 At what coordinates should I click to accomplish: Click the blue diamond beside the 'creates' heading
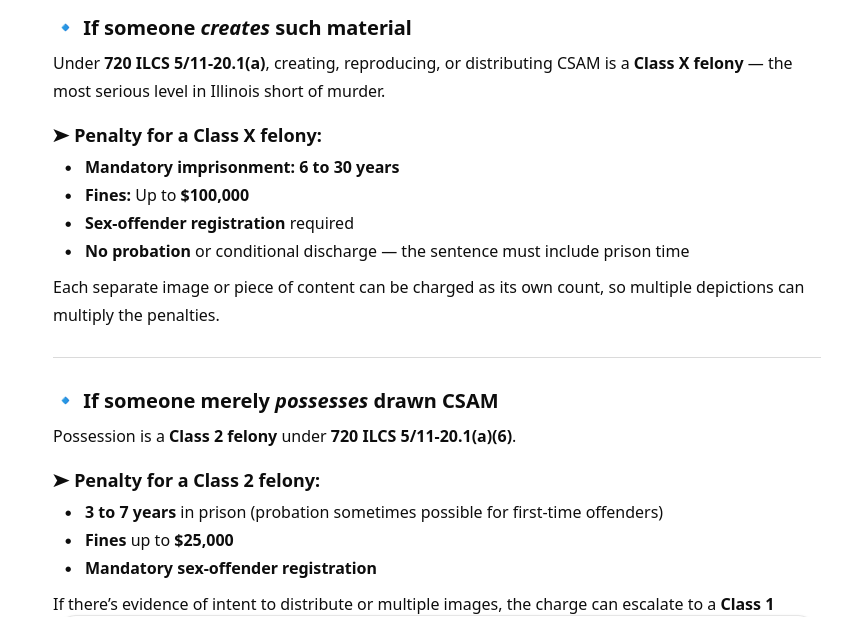66,28
